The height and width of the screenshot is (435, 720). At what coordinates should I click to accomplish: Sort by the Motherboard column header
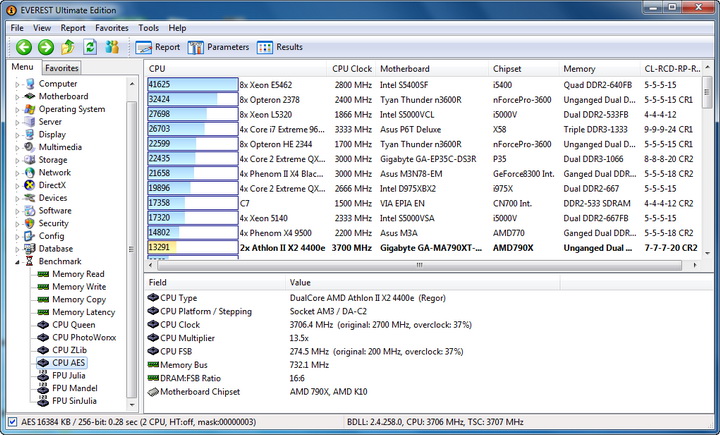click(x=432, y=69)
